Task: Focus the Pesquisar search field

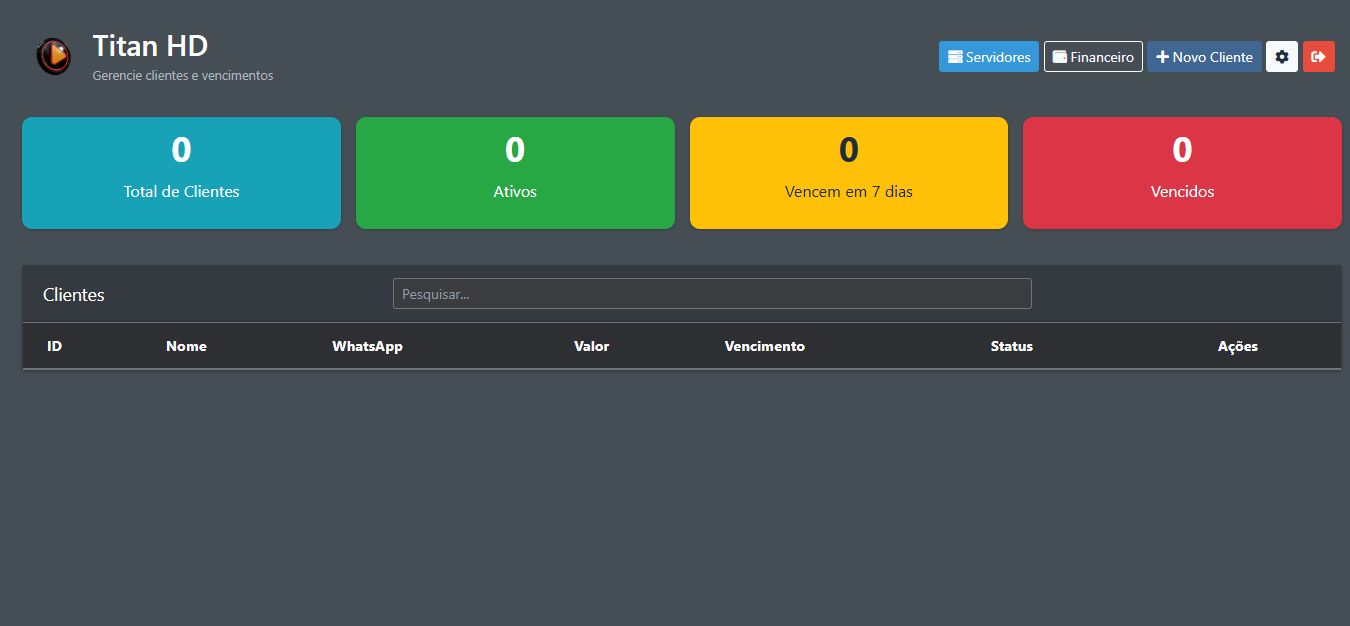Action: click(711, 294)
